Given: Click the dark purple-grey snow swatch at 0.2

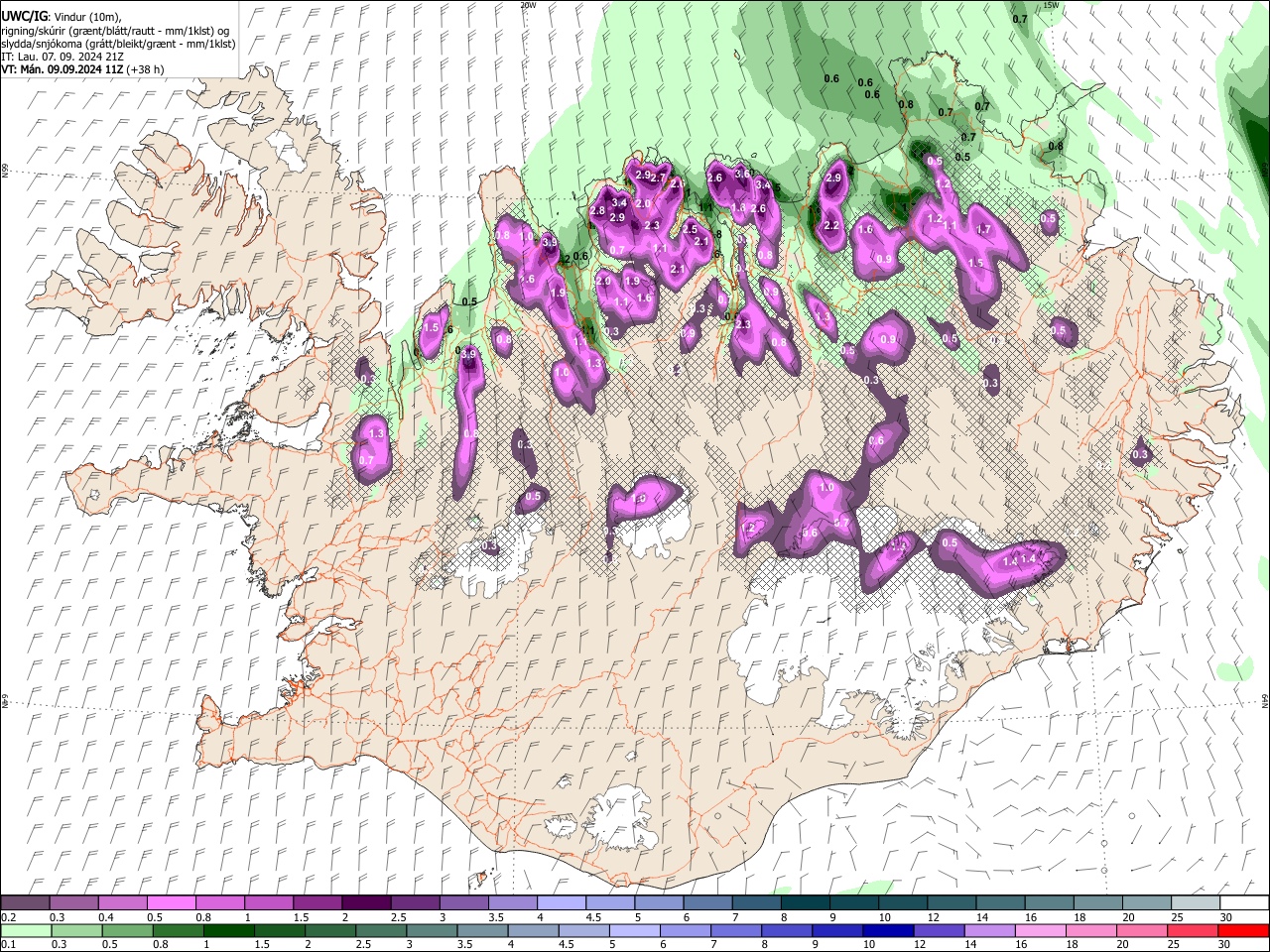Looking at the screenshot, I should click(25, 902).
